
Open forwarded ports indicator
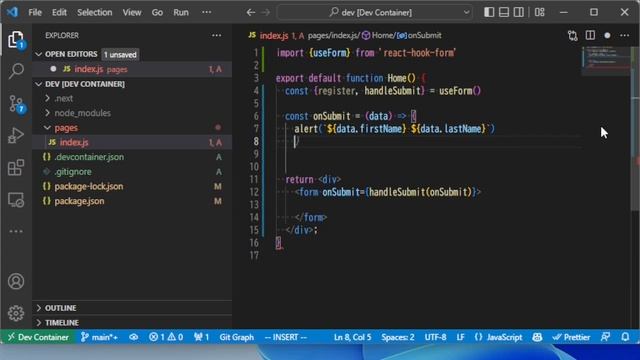[x=202, y=337]
